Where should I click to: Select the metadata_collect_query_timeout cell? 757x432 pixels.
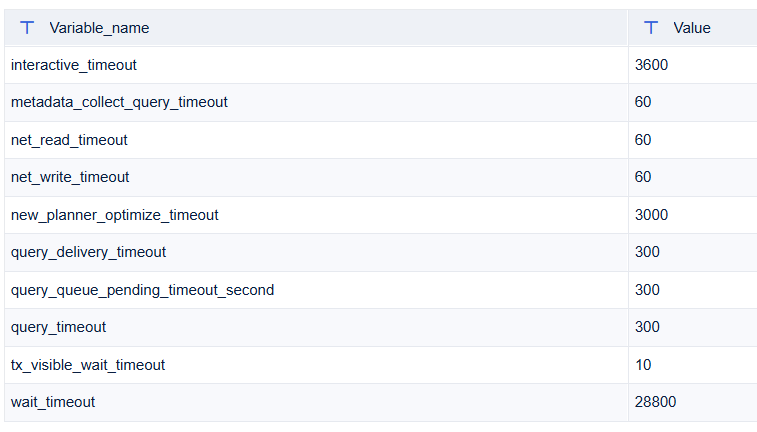pyautogui.click(x=316, y=102)
